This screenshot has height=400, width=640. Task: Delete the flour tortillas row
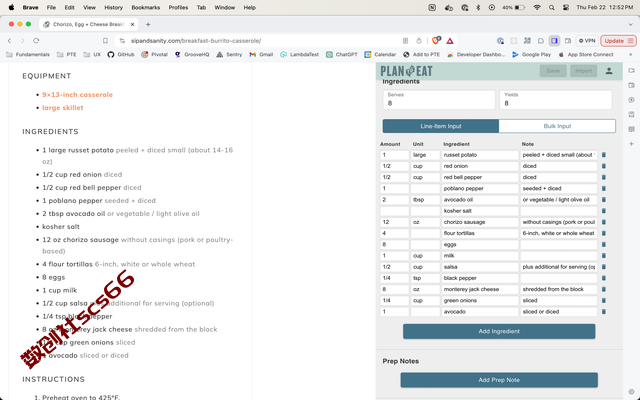(604, 233)
